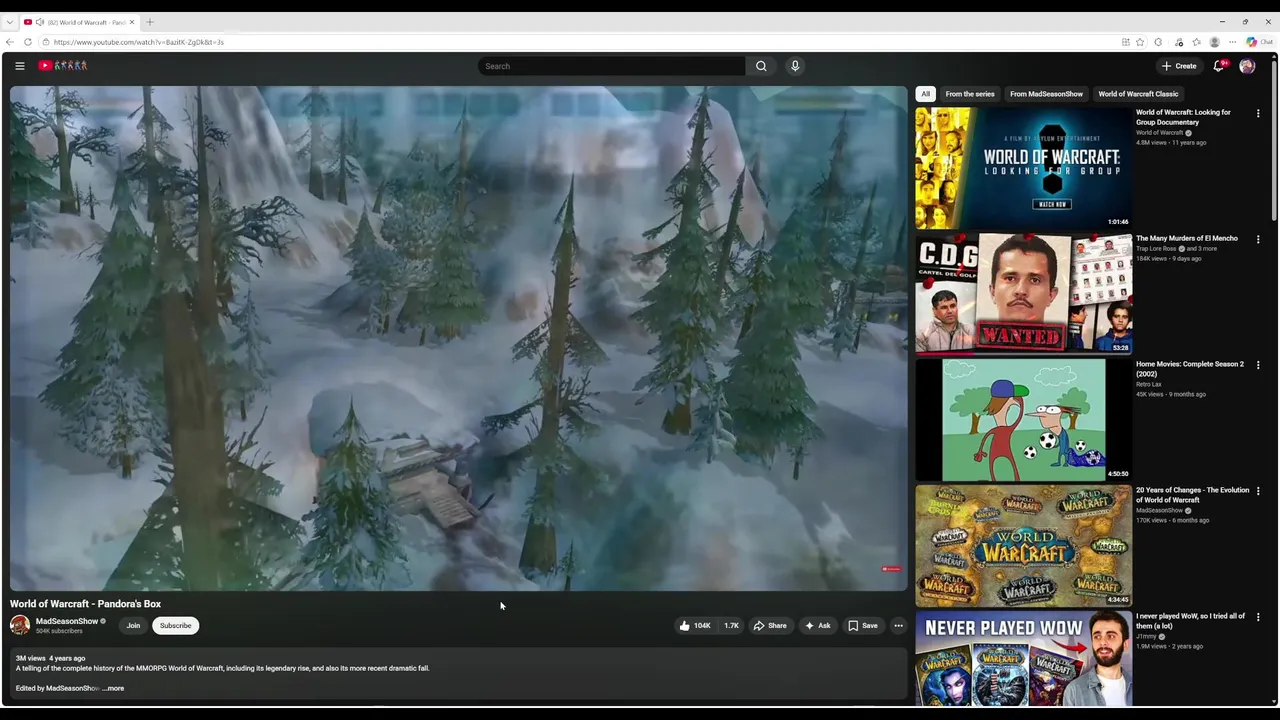Click the split screen icon in address bar
1280x720 pixels.
coord(1126,42)
